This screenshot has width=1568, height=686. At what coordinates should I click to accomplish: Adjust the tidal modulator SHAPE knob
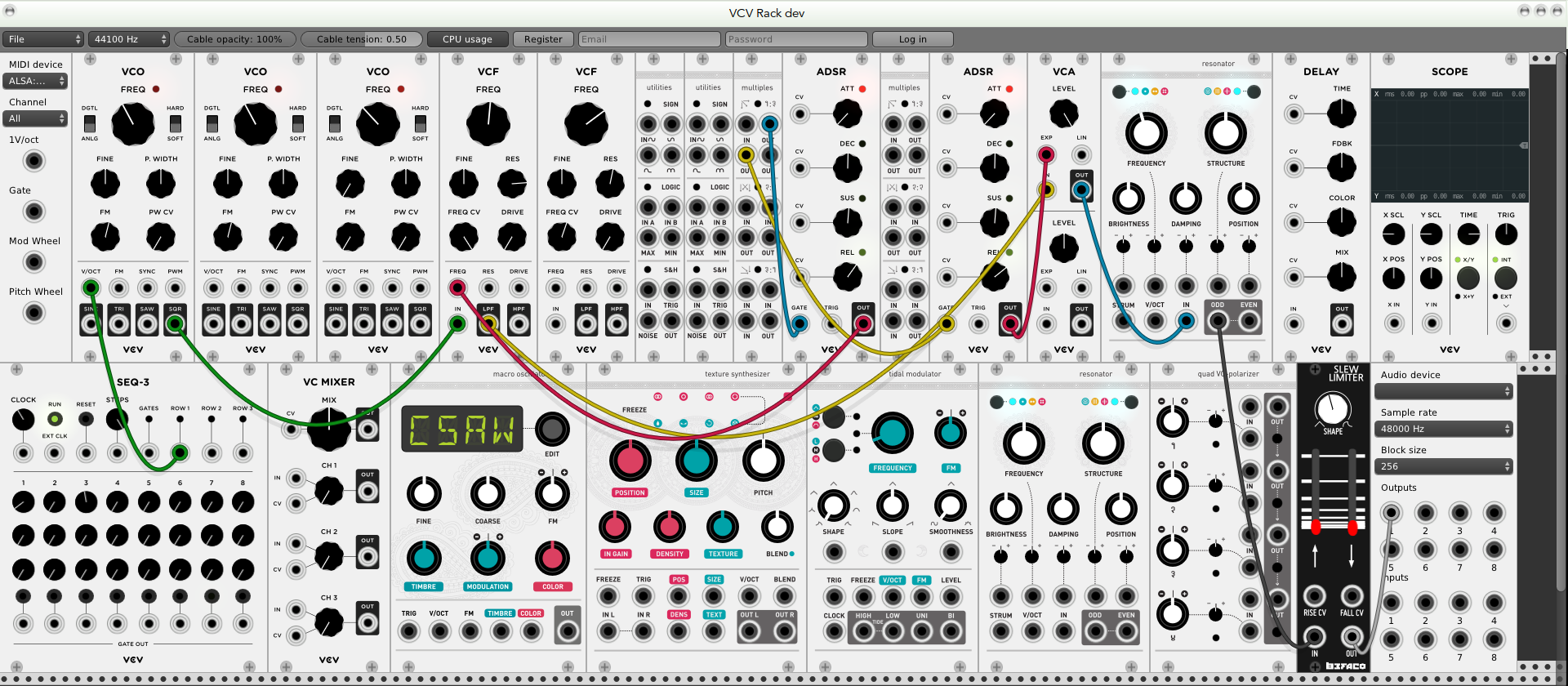click(833, 506)
